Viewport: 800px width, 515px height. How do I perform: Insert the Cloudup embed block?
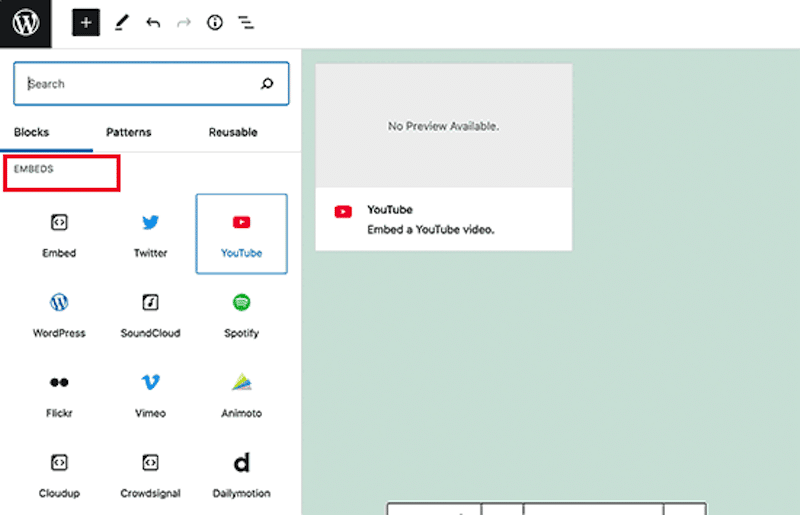point(59,475)
